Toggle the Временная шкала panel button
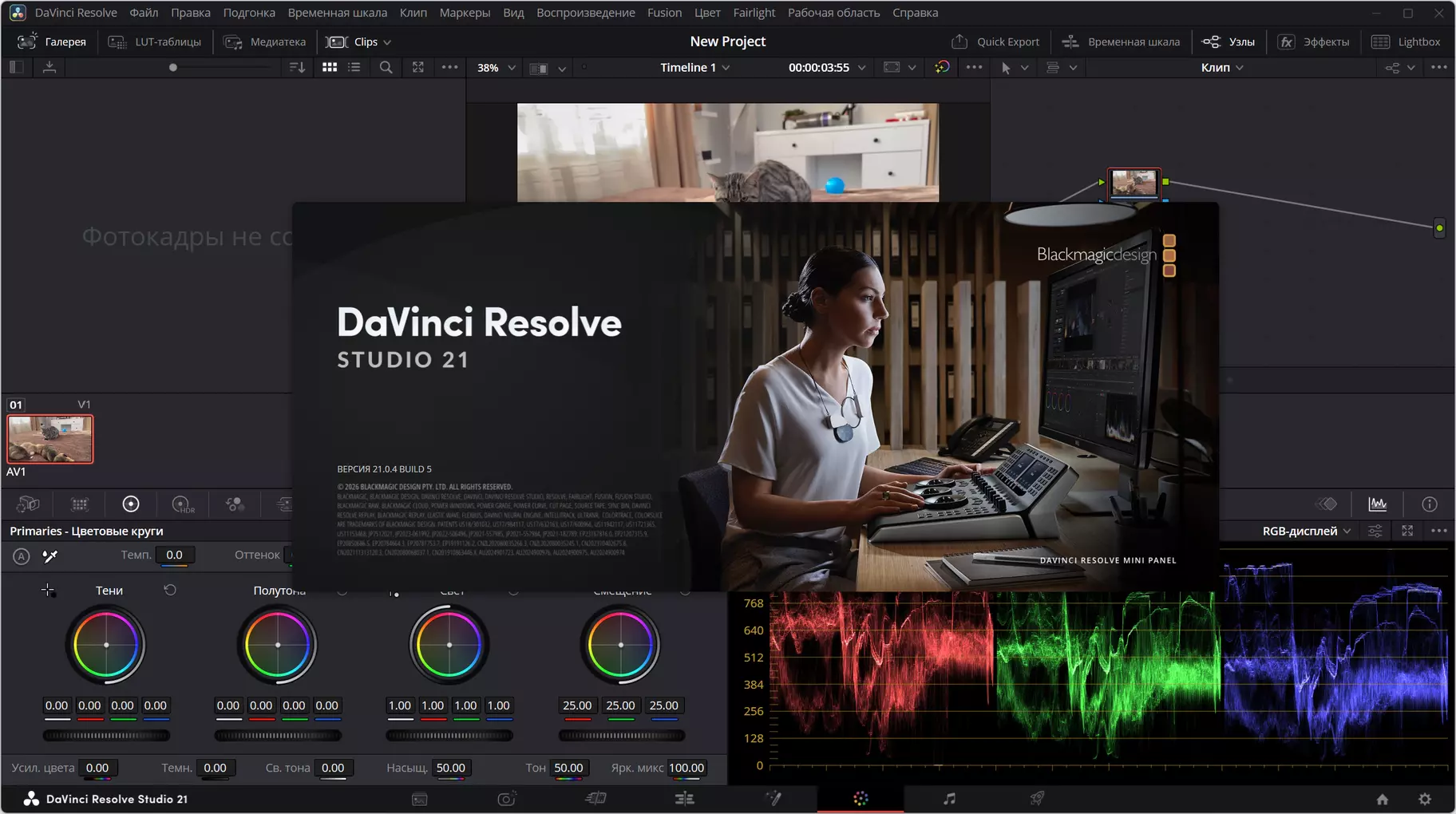The image size is (1456, 814). (x=1122, y=41)
